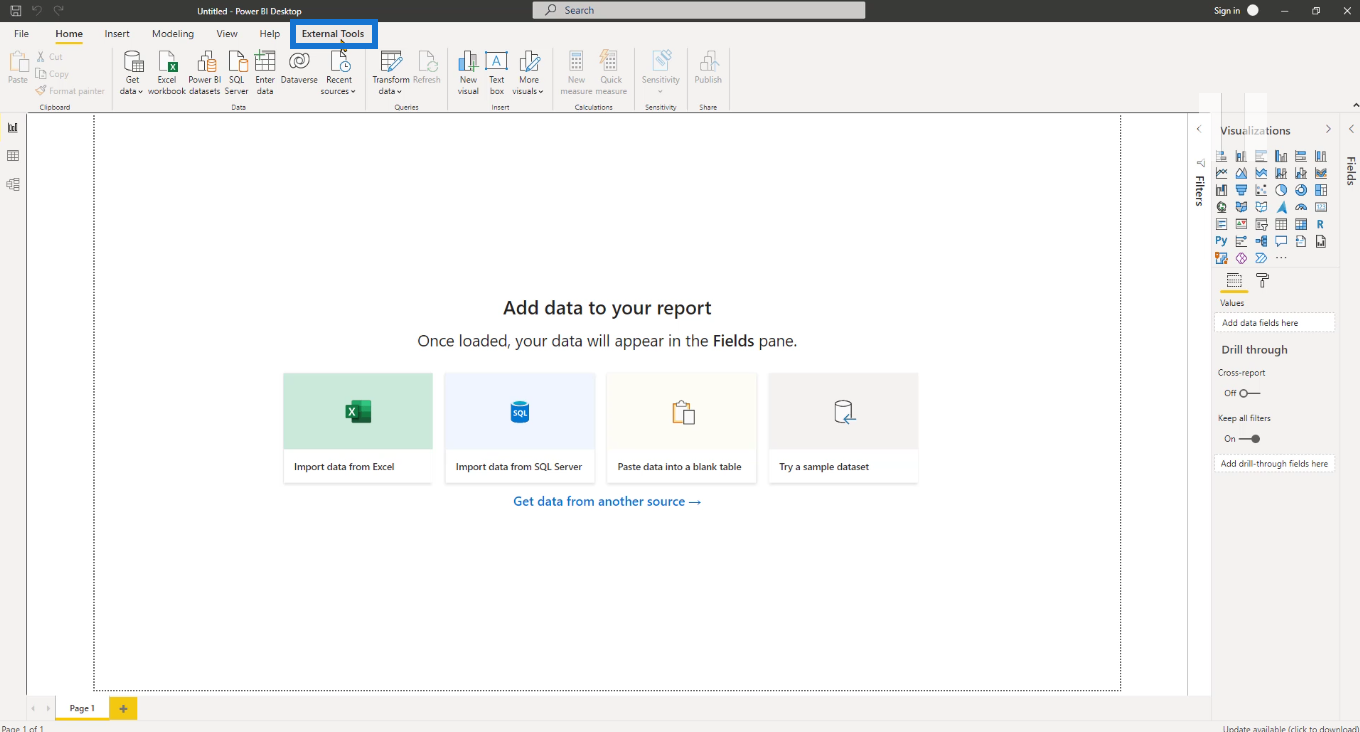This screenshot has height=732, width=1360.
Task: Select the Donut chart visual
Action: coord(1301,190)
